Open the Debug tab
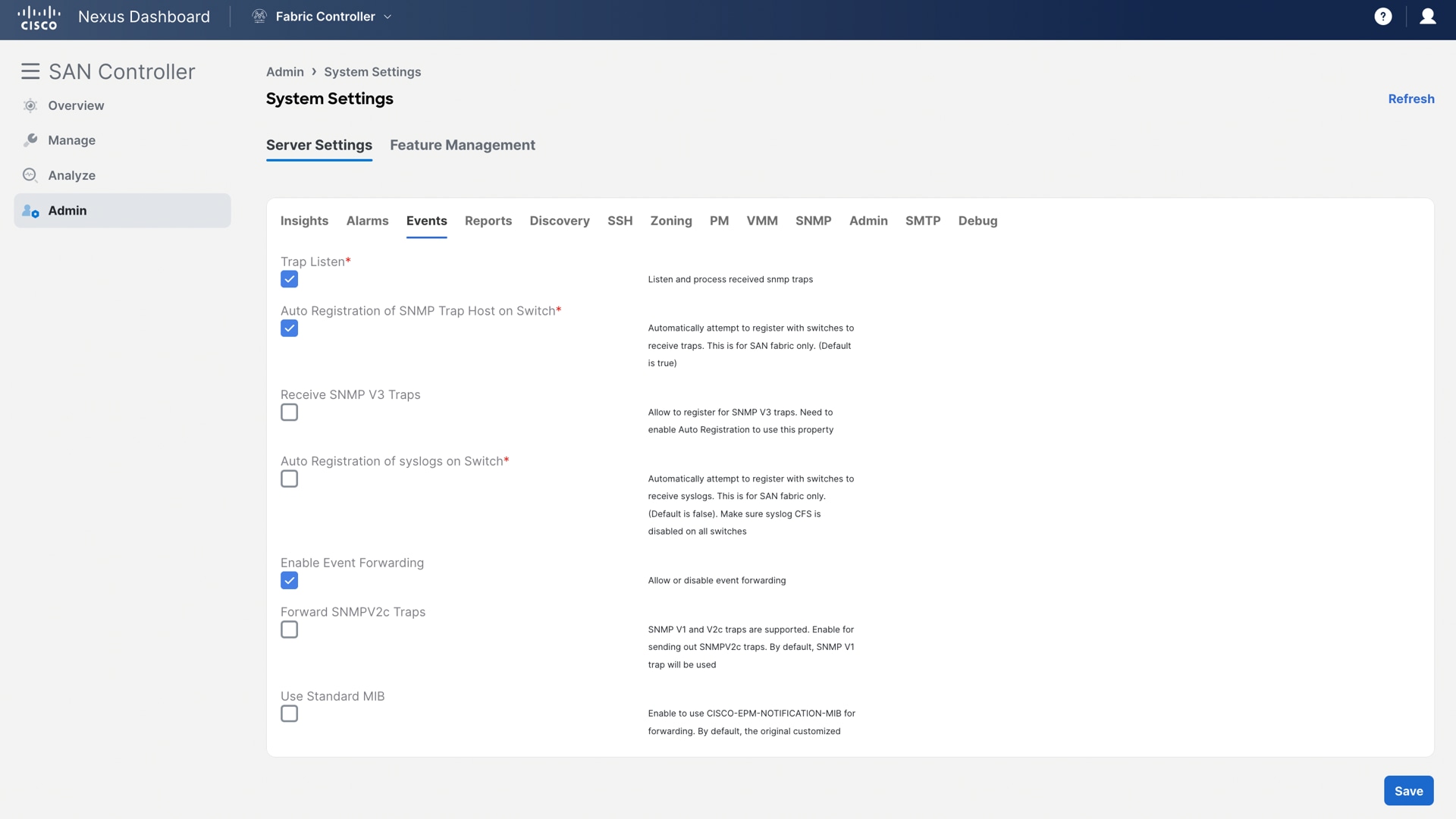Screen dimensions: 1456x819 coord(977,221)
